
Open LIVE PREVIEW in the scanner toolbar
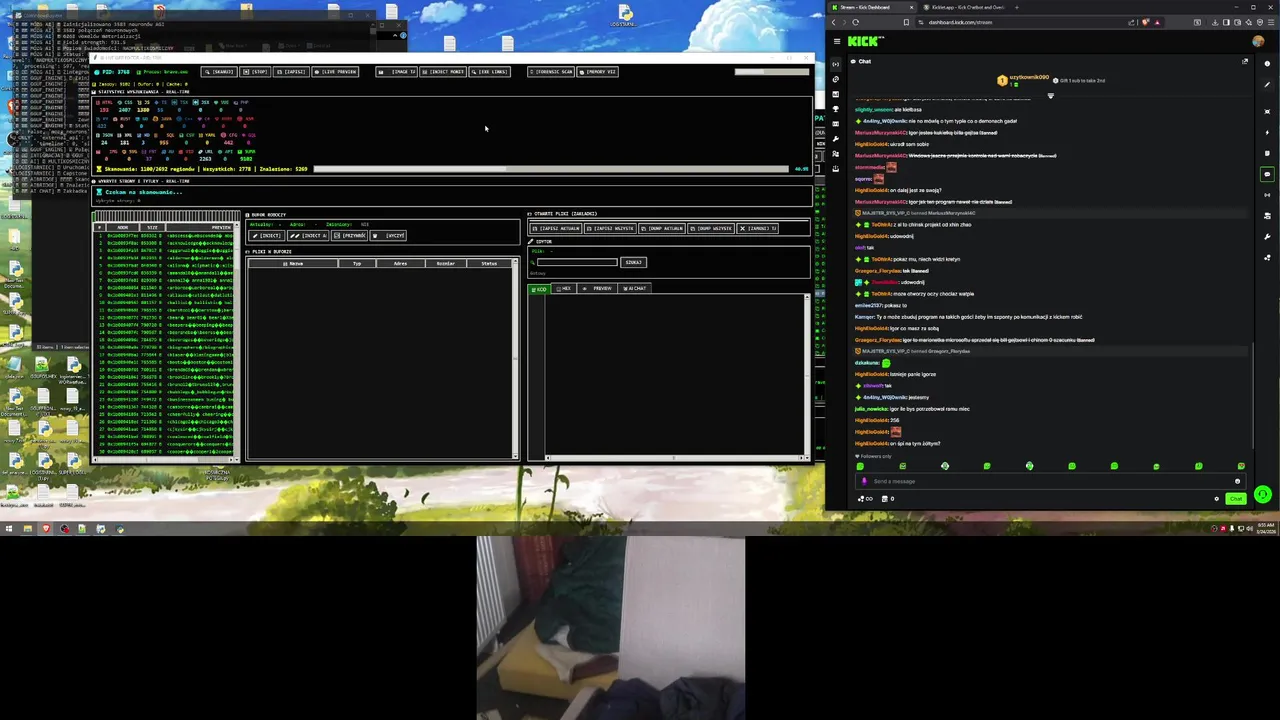click(x=335, y=72)
